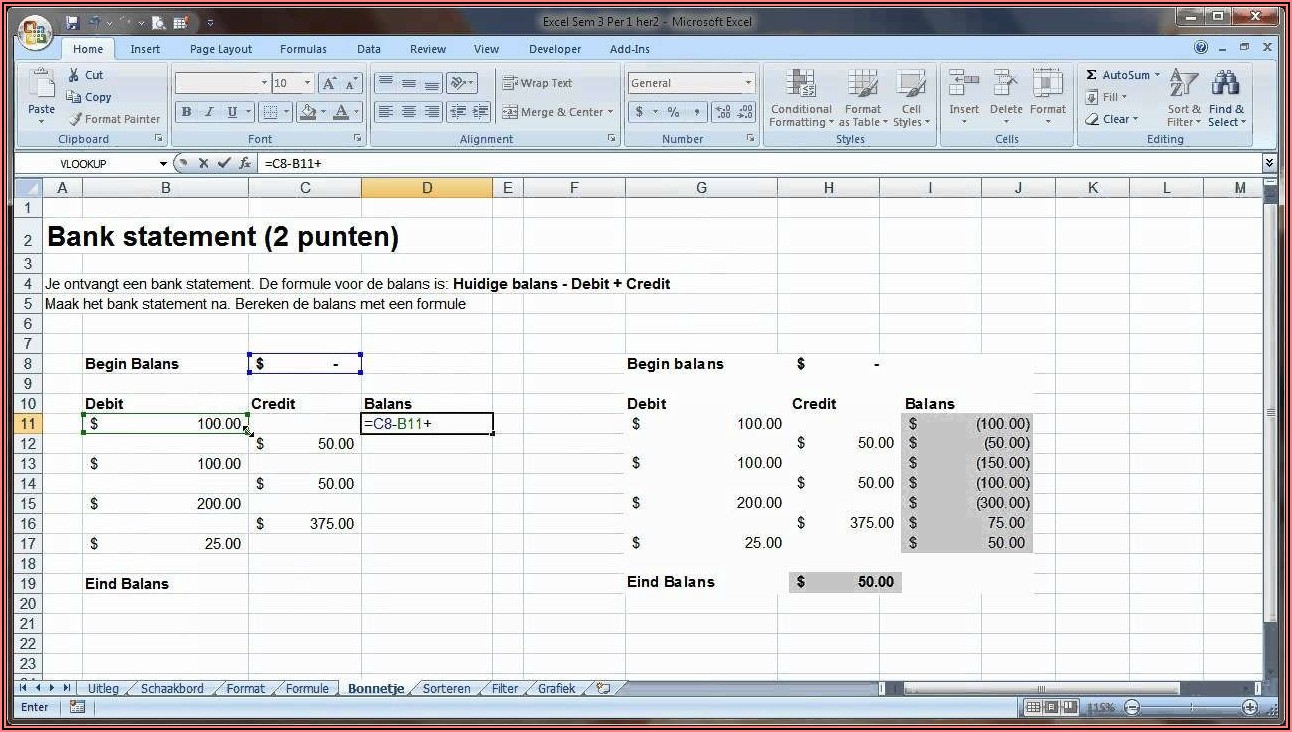Click the Paste icon in Clipboard group
This screenshot has height=732, width=1292.
coord(41,87)
